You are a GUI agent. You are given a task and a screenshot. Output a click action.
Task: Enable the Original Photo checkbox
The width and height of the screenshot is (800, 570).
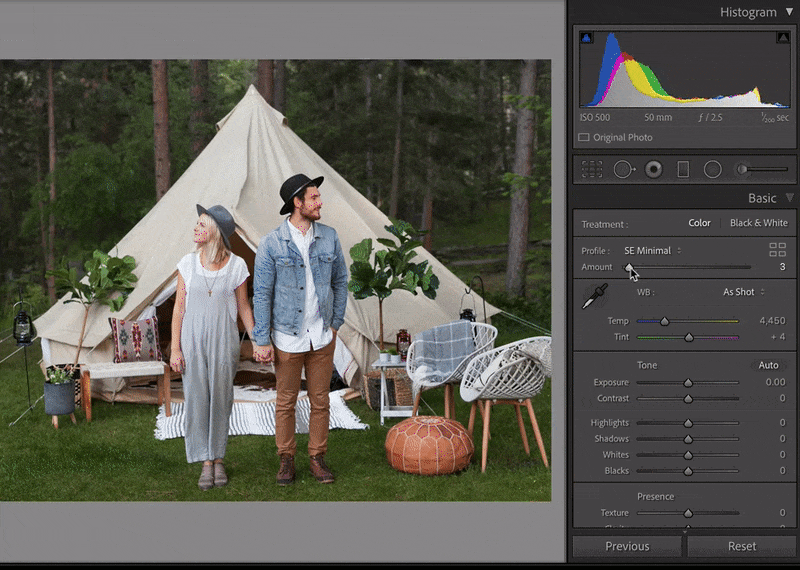tap(584, 137)
